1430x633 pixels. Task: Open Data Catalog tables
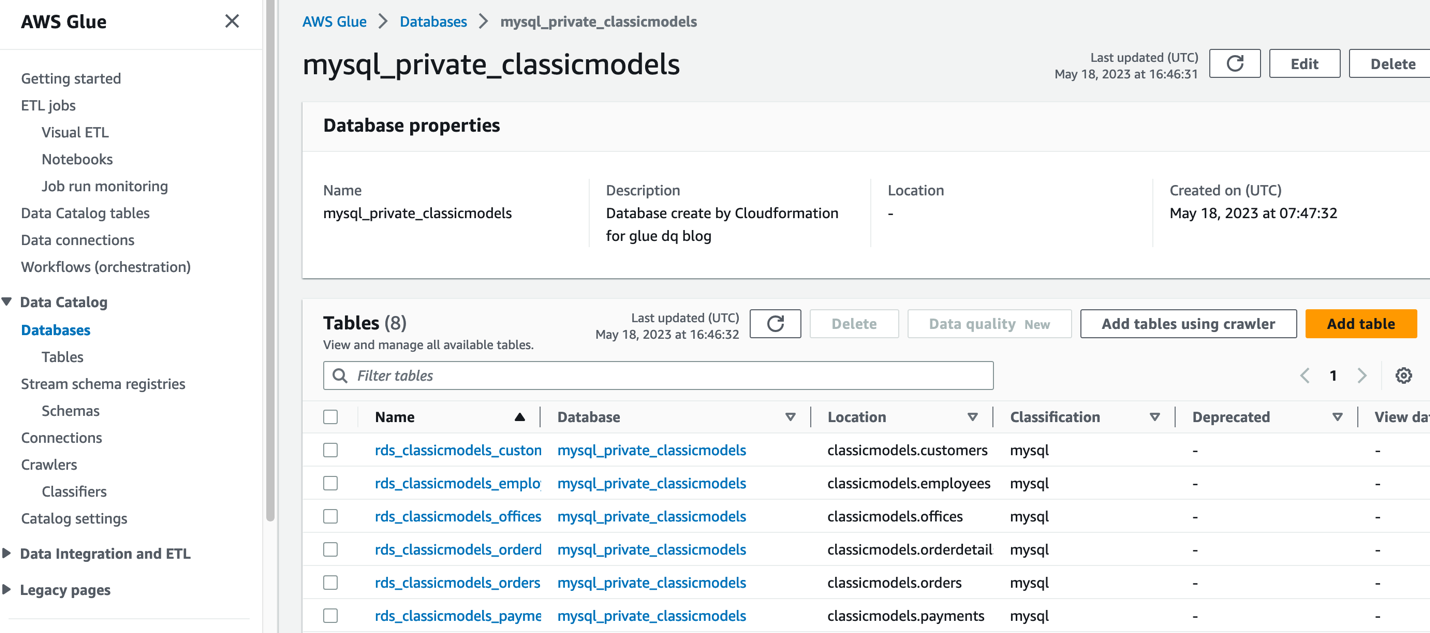tap(85, 213)
